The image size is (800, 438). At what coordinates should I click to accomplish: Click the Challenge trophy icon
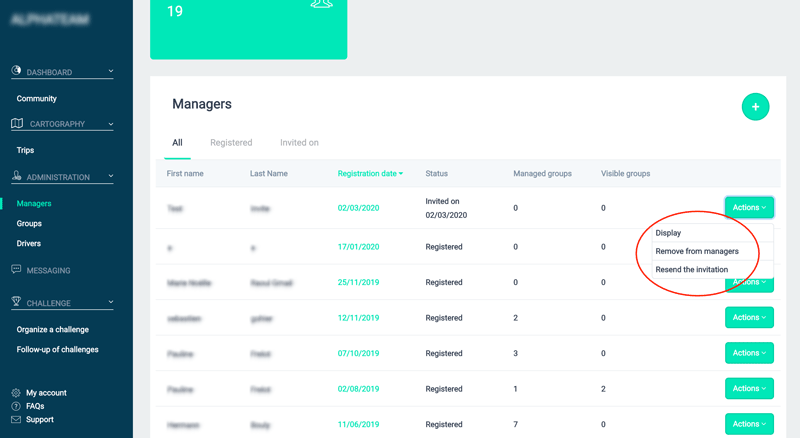[x=17, y=302]
